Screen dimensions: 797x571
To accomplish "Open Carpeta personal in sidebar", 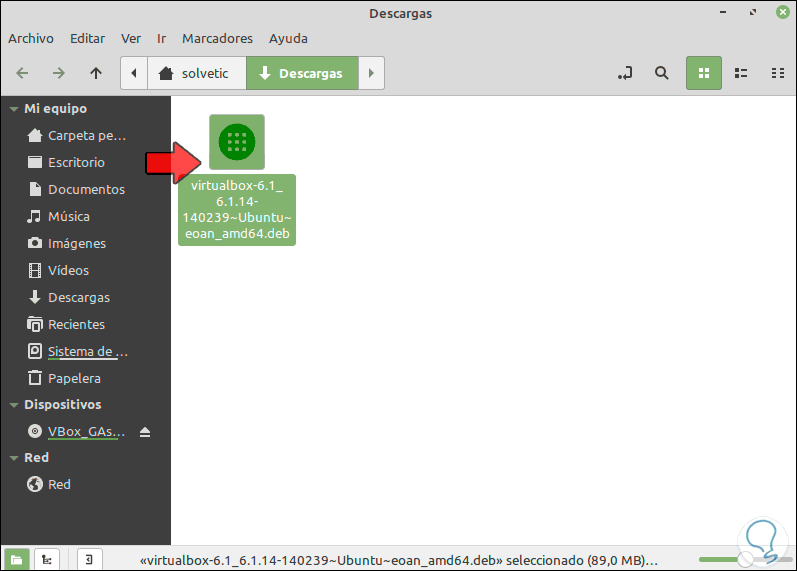I will (x=86, y=135).
